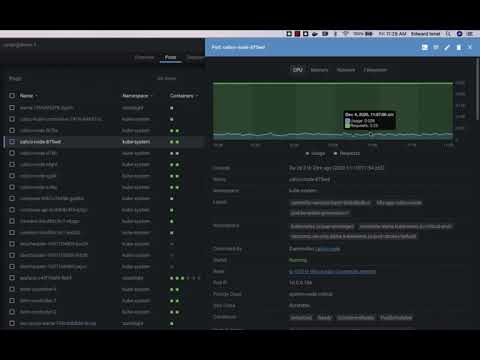
Task: Open the Bluetooth menu bar icon
Action: pos(336,34)
